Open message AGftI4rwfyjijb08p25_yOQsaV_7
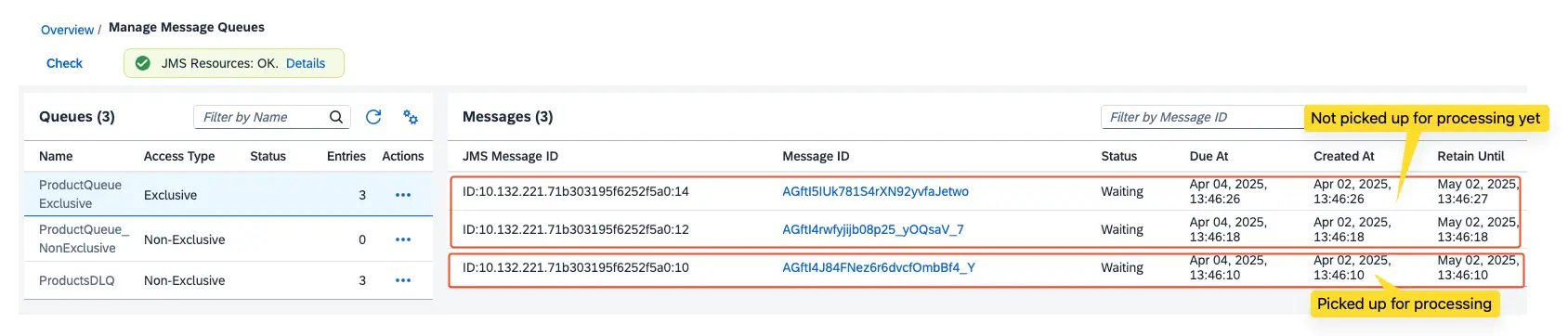Viewport: 1568px width, 336px height. [873, 229]
